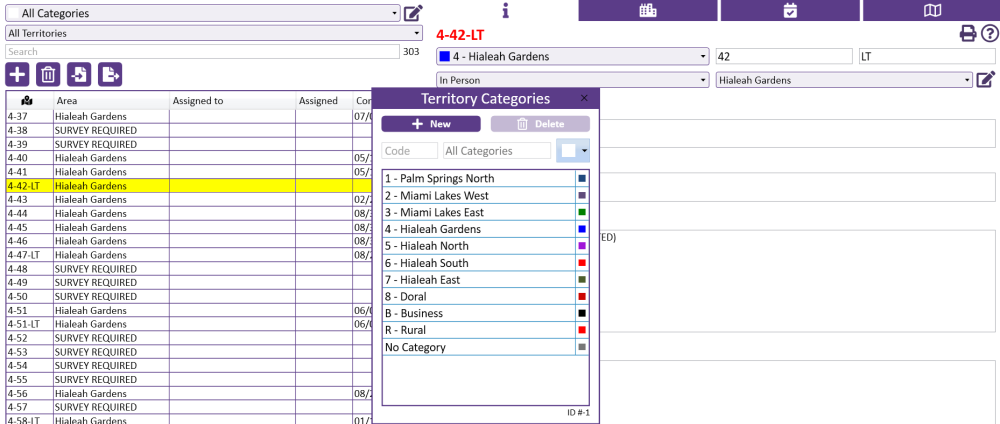
Task: Click New button in Territory Categories
Action: pos(431,124)
